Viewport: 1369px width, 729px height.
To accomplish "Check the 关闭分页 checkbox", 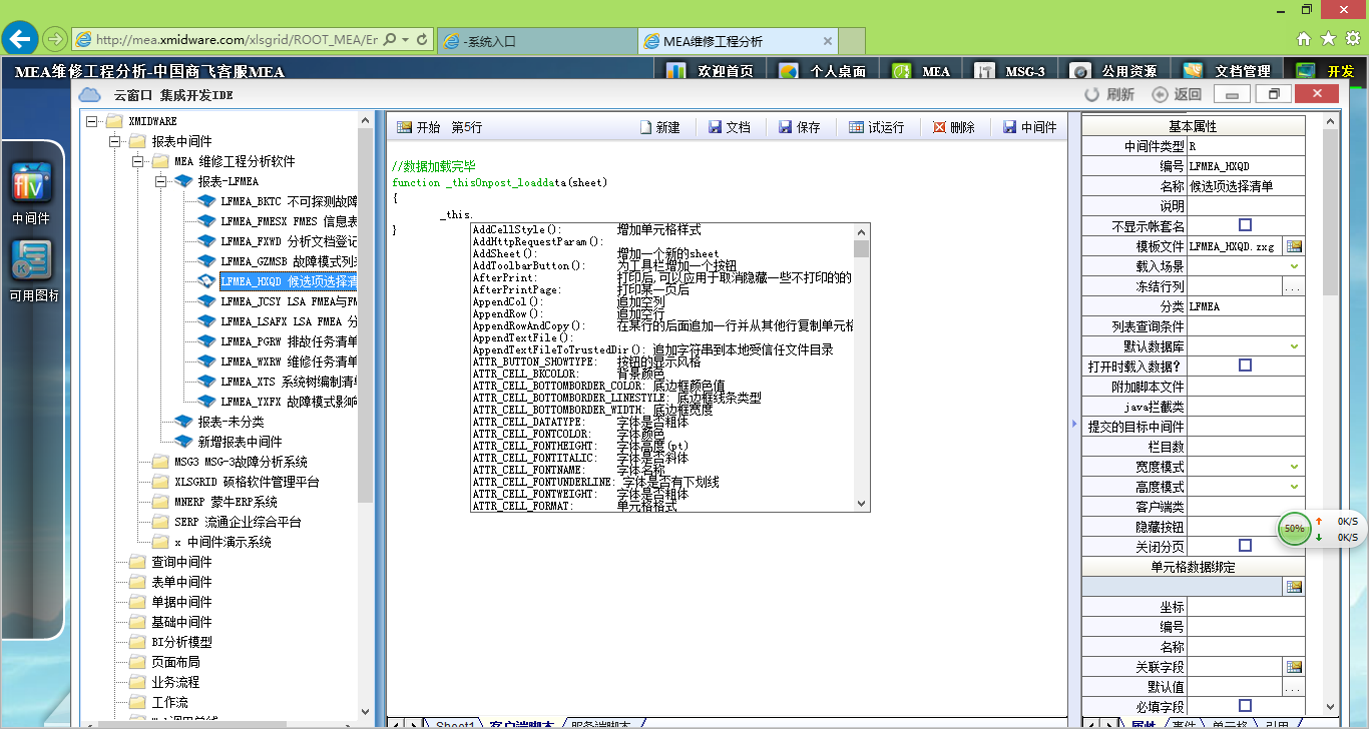I will pyautogui.click(x=1245, y=546).
